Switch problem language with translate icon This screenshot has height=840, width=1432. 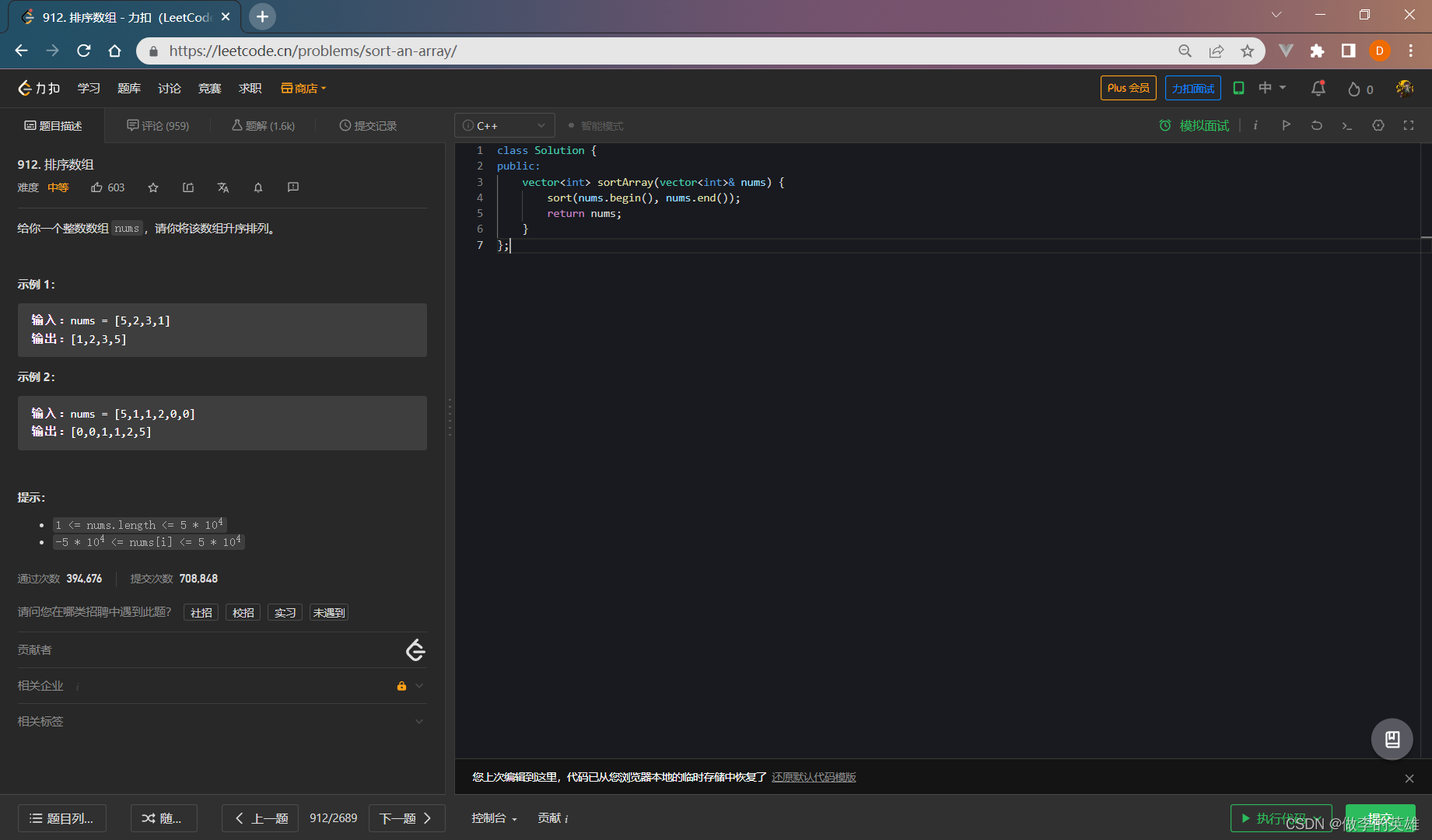[223, 187]
